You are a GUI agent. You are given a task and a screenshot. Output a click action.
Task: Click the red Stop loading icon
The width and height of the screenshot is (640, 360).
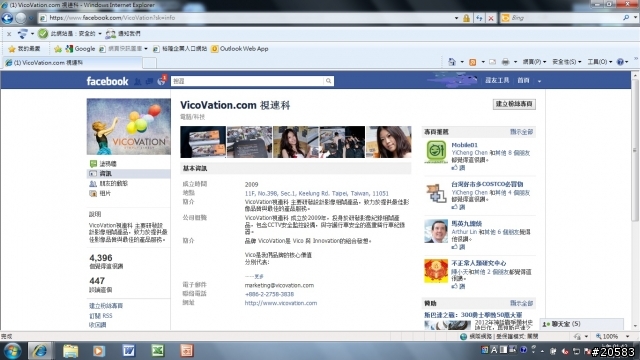491,18
